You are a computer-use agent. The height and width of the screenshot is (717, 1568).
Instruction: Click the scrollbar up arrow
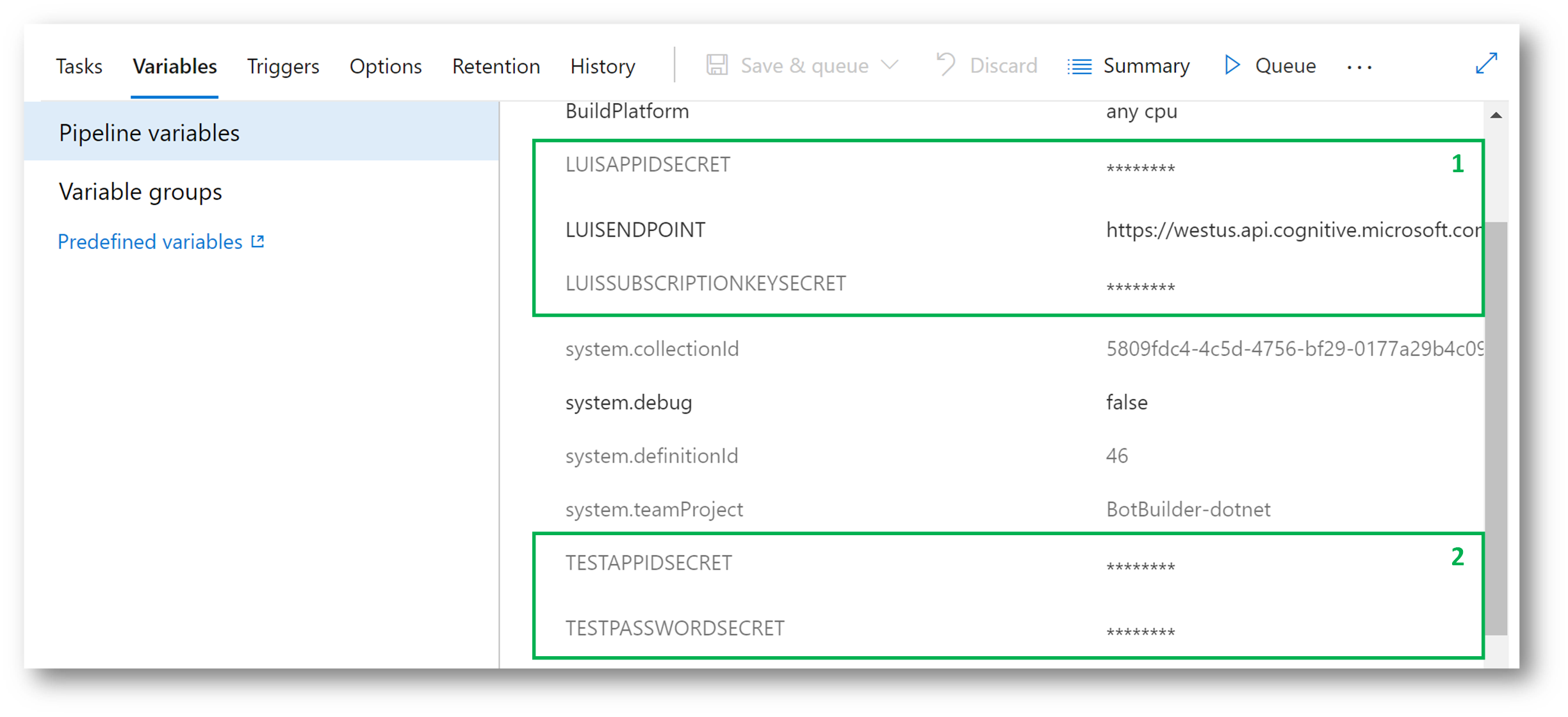(1496, 115)
